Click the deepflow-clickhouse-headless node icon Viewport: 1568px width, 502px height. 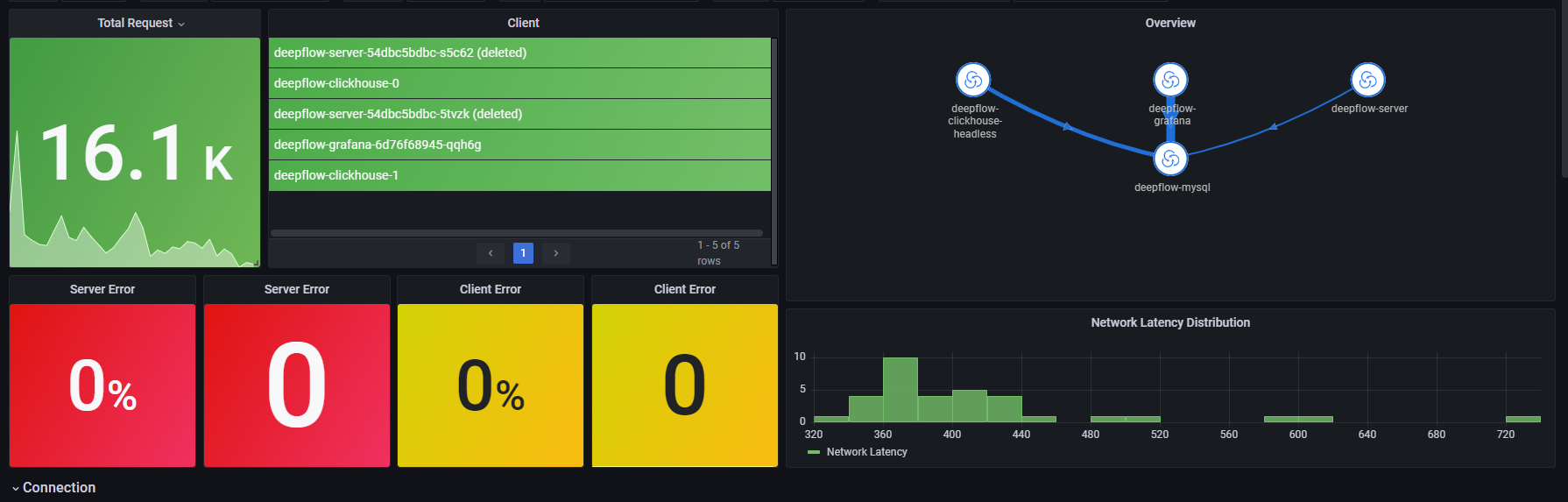(x=973, y=80)
